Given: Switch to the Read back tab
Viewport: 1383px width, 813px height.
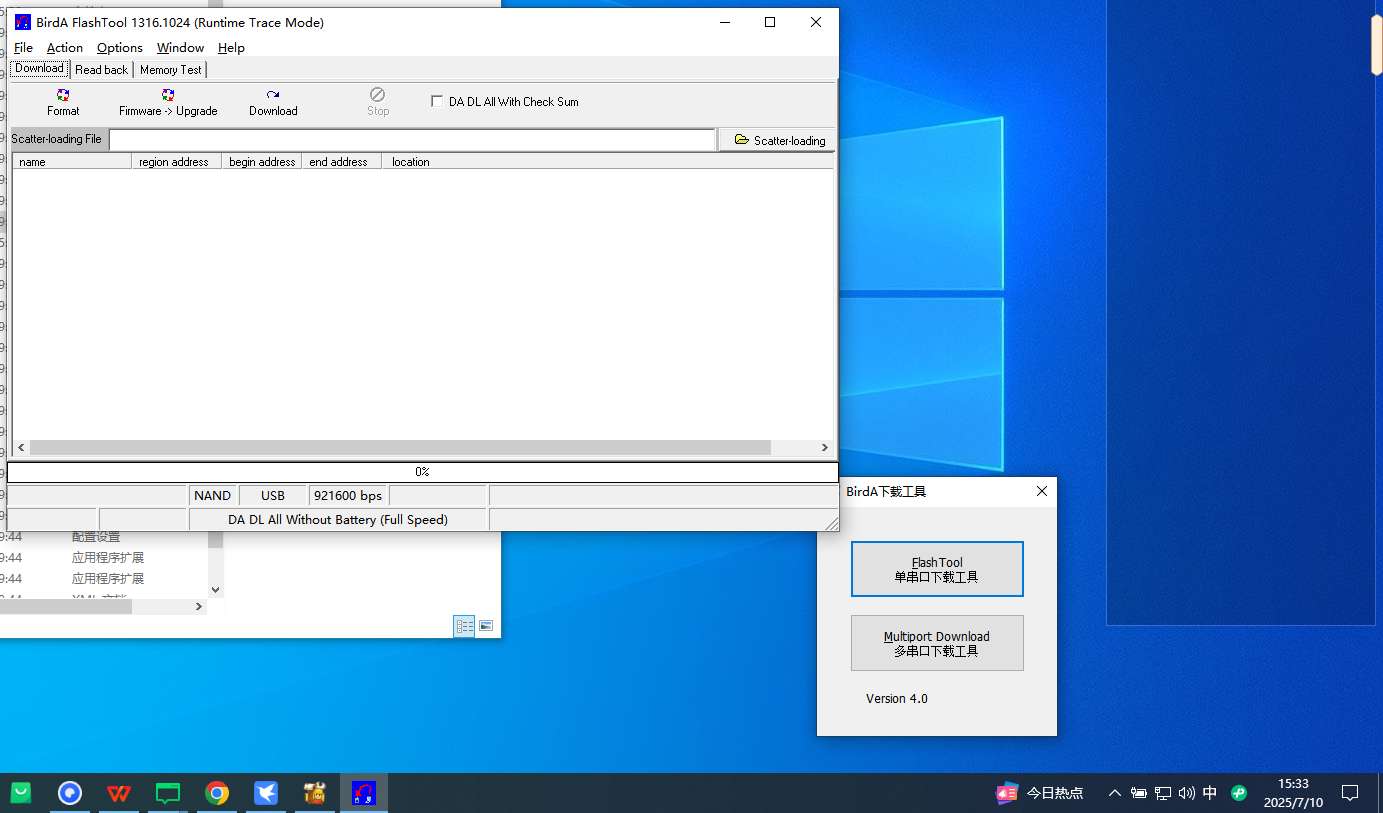Looking at the screenshot, I should point(102,69).
